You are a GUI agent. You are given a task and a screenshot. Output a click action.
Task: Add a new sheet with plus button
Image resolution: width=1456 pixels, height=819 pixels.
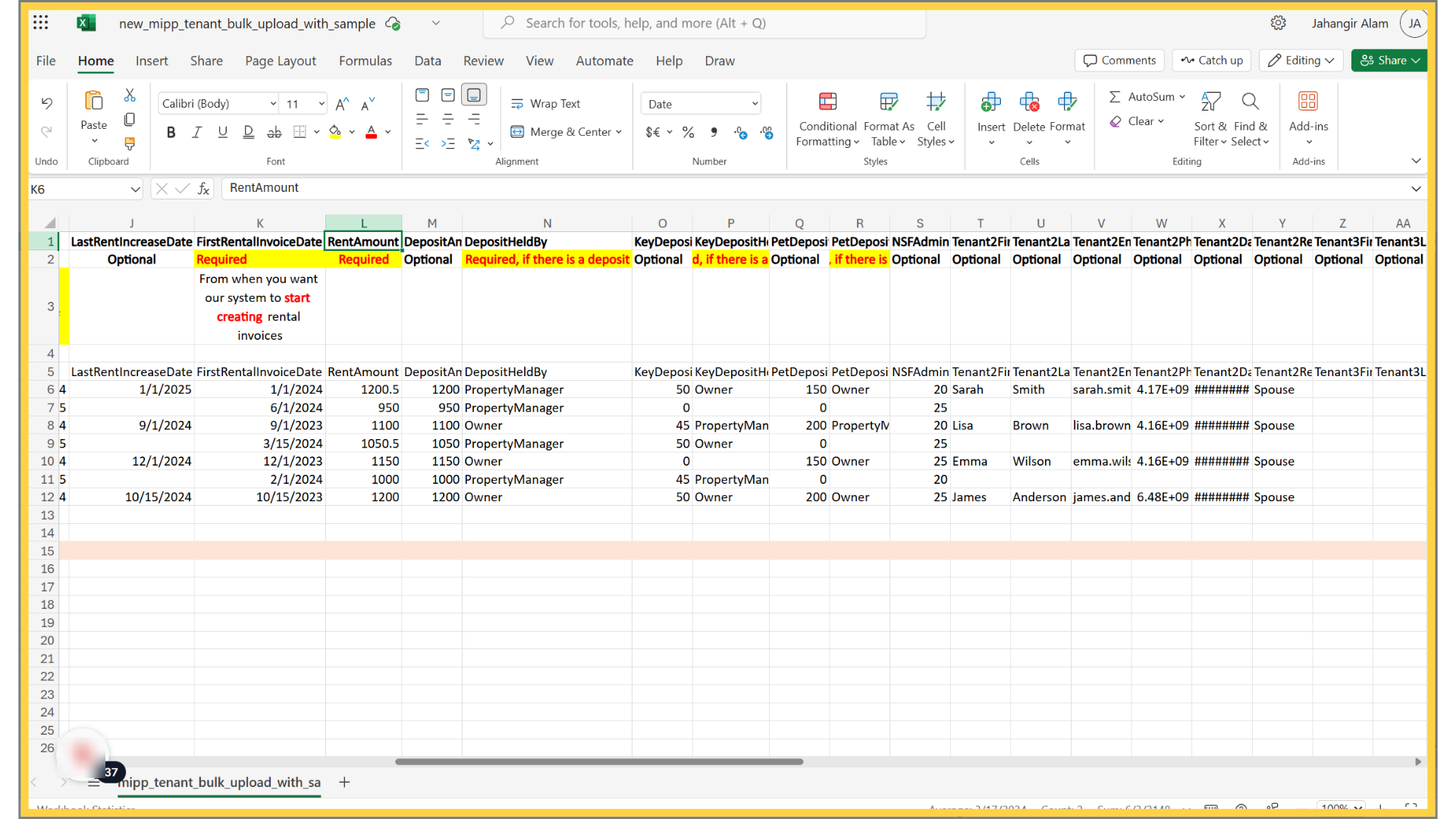344,782
